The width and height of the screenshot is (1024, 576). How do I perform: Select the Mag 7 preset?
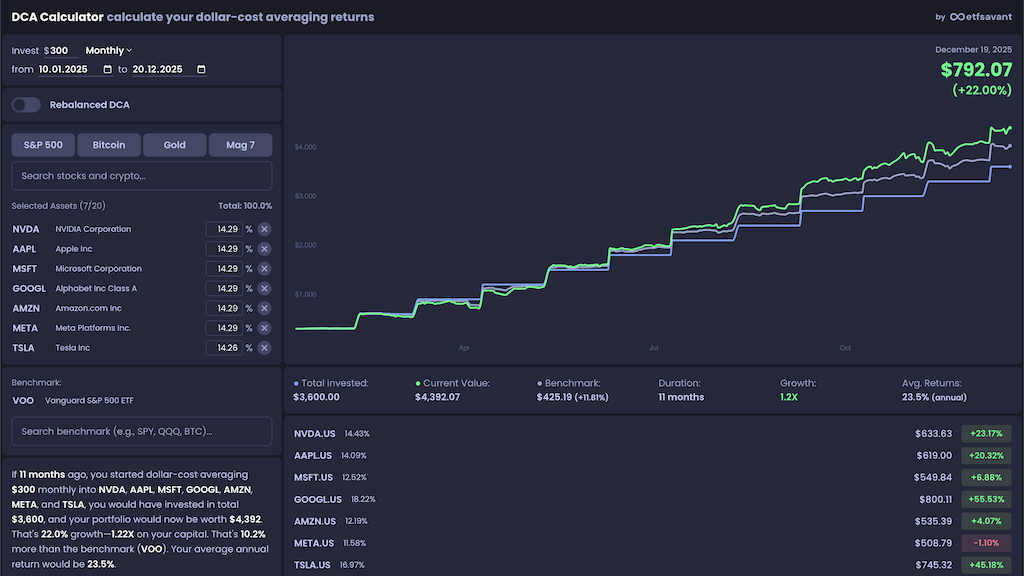click(x=240, y=144)
